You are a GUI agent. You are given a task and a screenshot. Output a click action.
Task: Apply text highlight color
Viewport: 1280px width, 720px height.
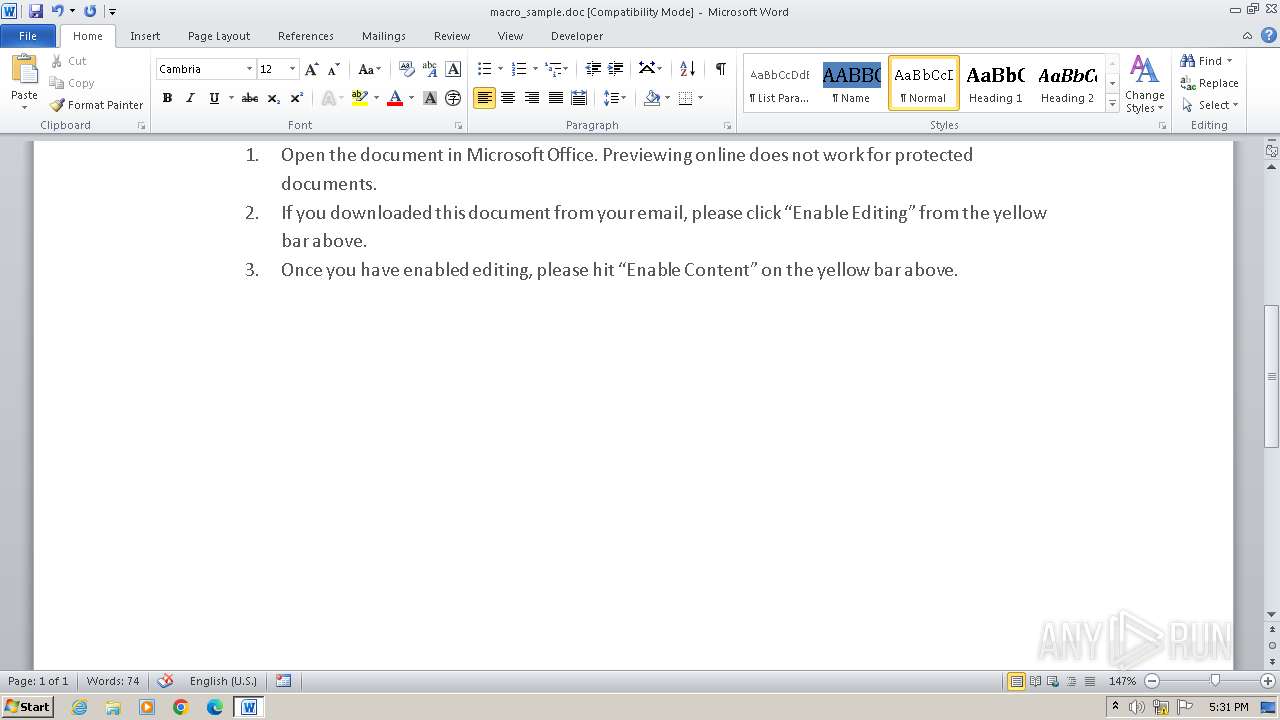[360, 98]
